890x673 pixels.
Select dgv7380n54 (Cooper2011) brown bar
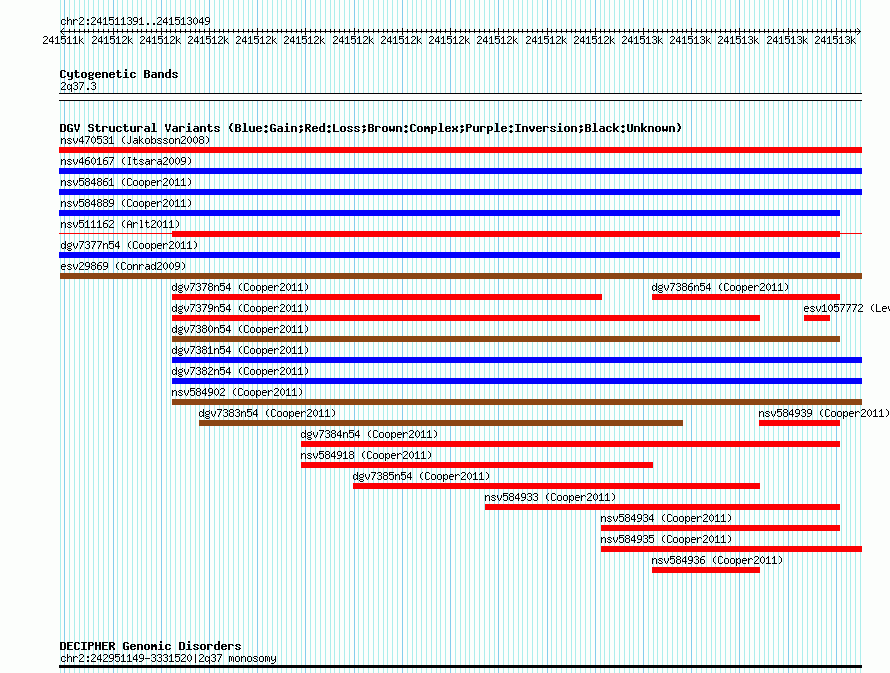pos(506,339)
